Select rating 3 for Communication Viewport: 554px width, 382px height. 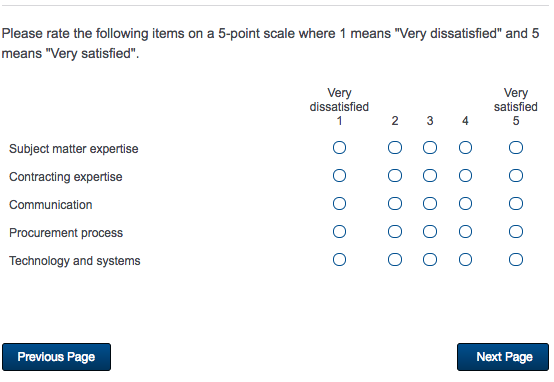430,204
